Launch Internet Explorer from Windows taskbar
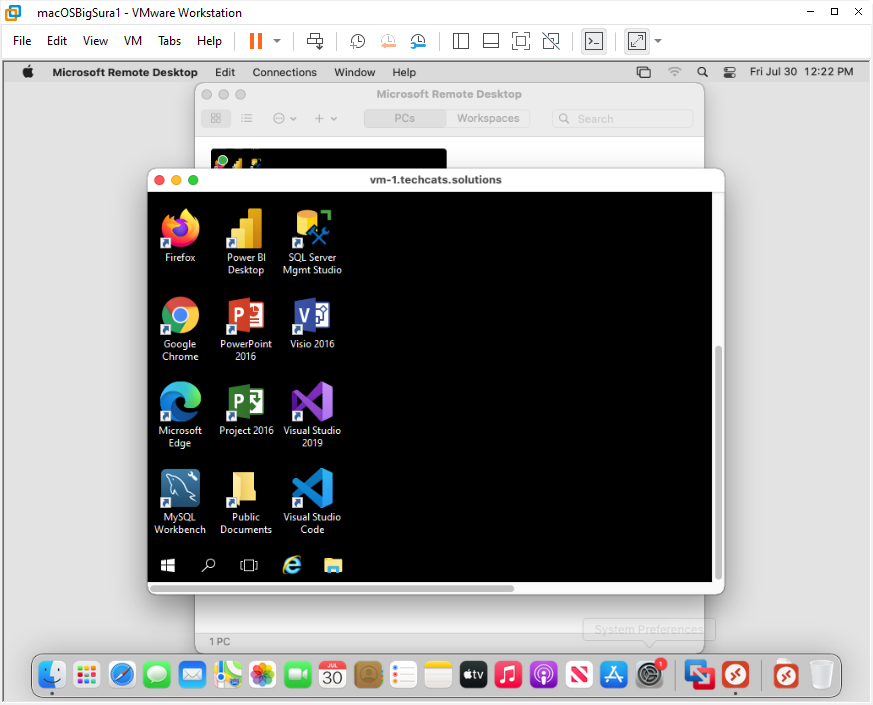 (292, 565)
